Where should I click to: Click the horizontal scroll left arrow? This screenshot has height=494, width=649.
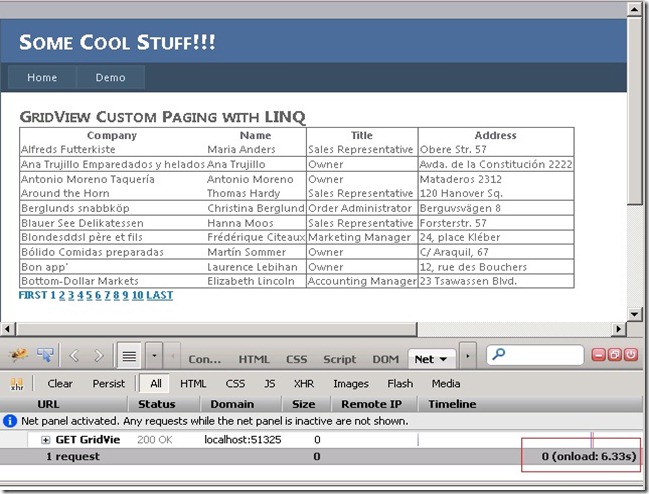7,329
